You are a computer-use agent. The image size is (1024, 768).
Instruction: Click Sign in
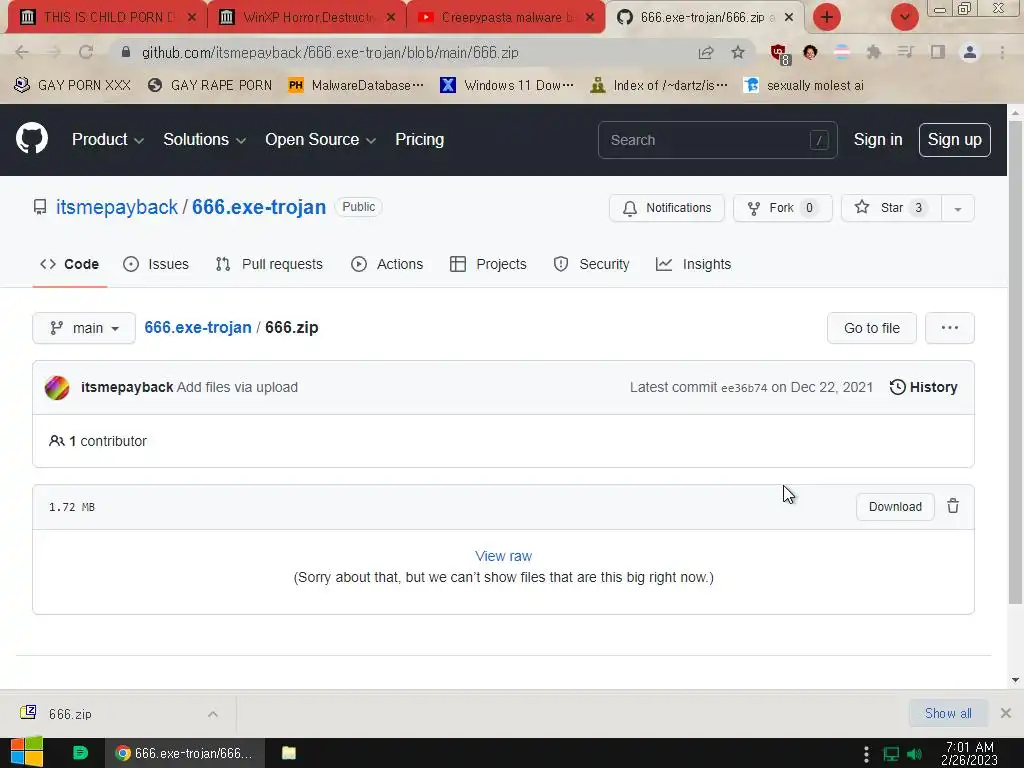878,140
